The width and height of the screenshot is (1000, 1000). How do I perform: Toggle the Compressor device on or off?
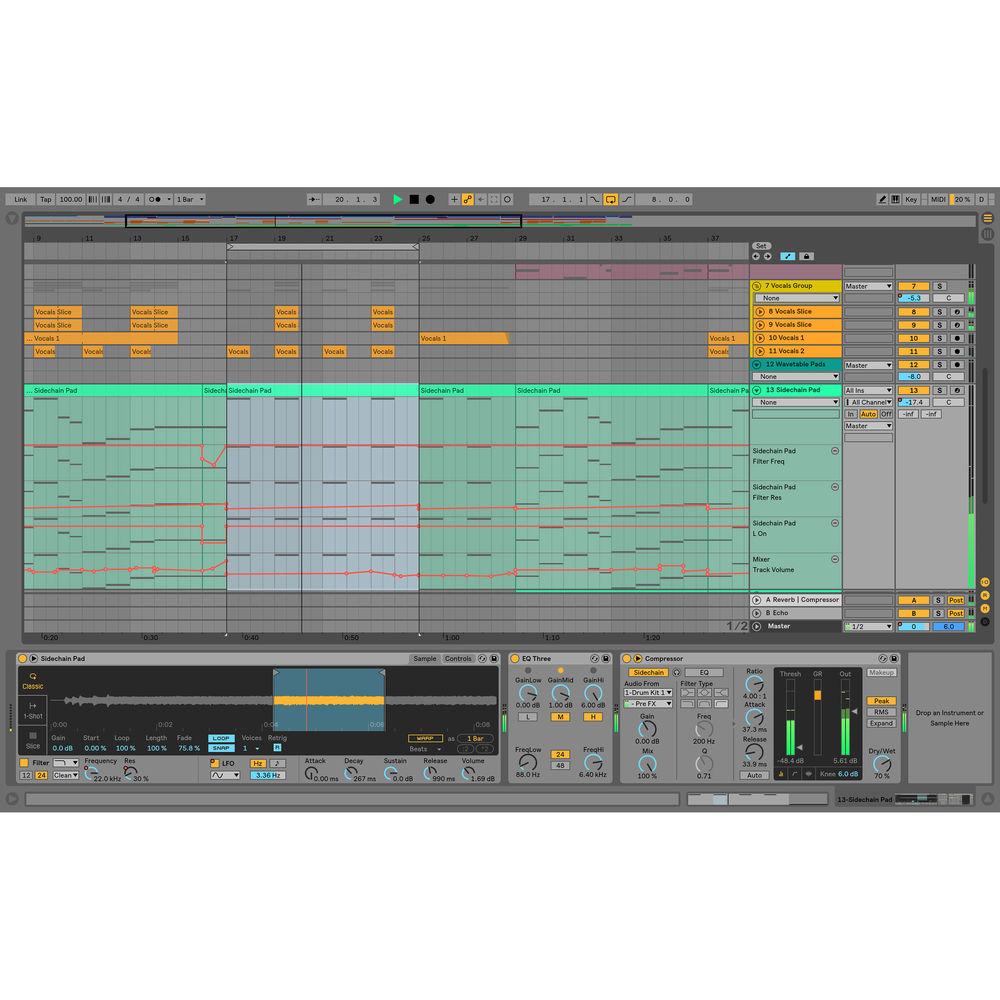coord(625,658)
